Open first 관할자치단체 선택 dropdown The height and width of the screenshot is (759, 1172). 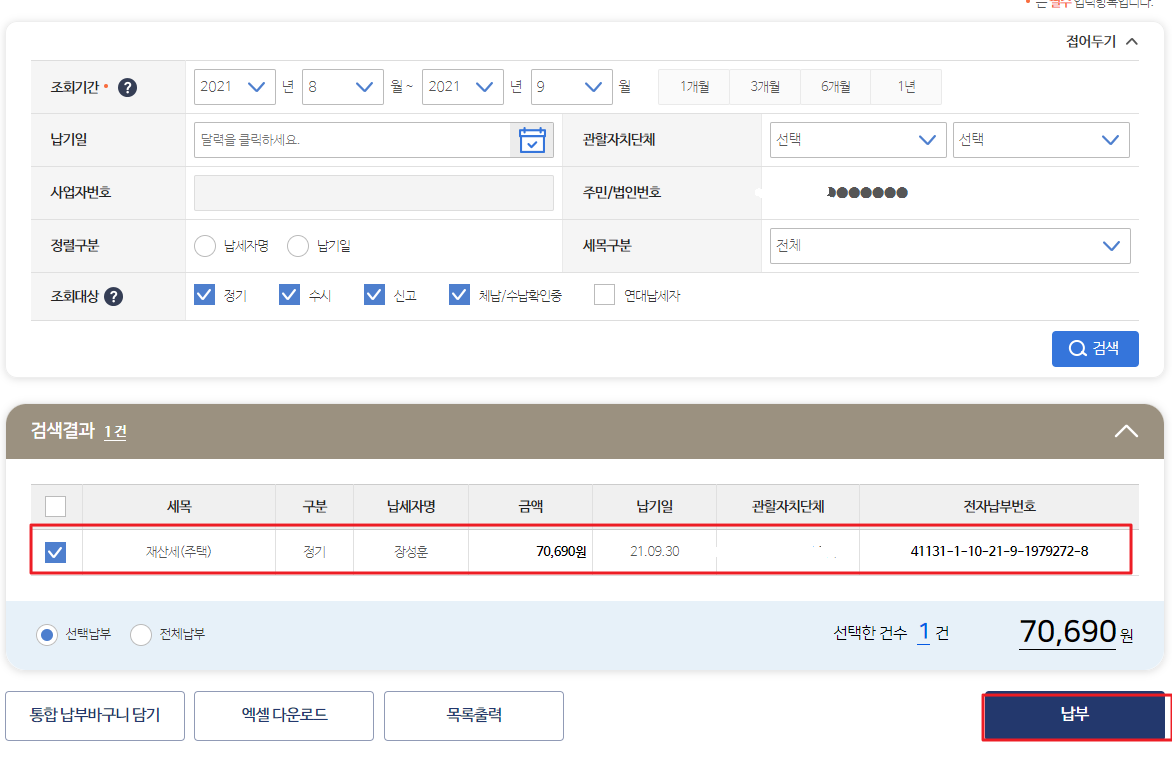(x=858, y=140)
